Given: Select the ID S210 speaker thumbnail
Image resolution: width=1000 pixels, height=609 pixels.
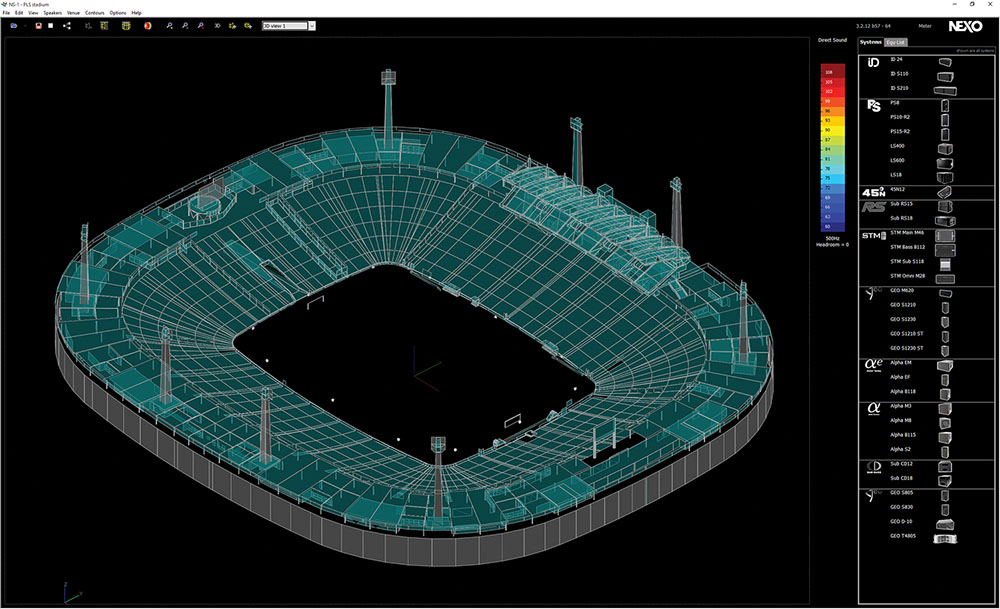Looking at the screenshot, I should click(945, 91).
